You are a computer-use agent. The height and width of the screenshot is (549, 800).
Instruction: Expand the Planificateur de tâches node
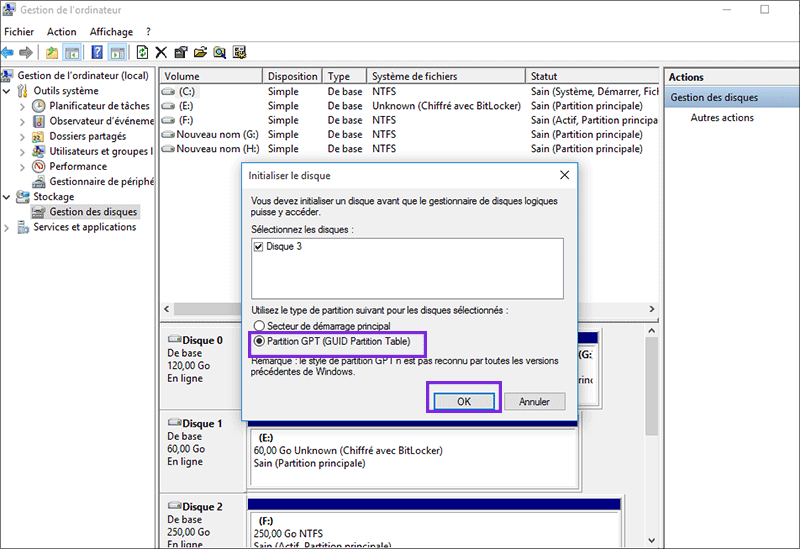pos(24,106)
